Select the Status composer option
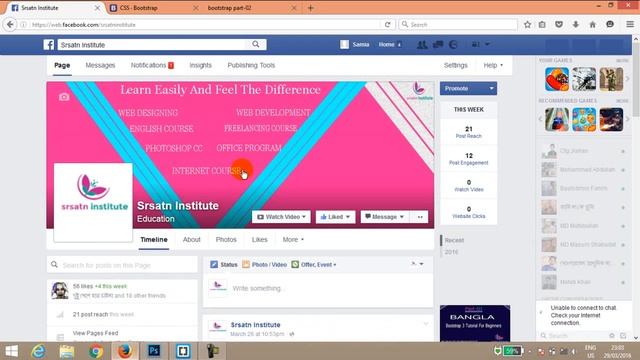640x360 pixels. pos(224,264)
